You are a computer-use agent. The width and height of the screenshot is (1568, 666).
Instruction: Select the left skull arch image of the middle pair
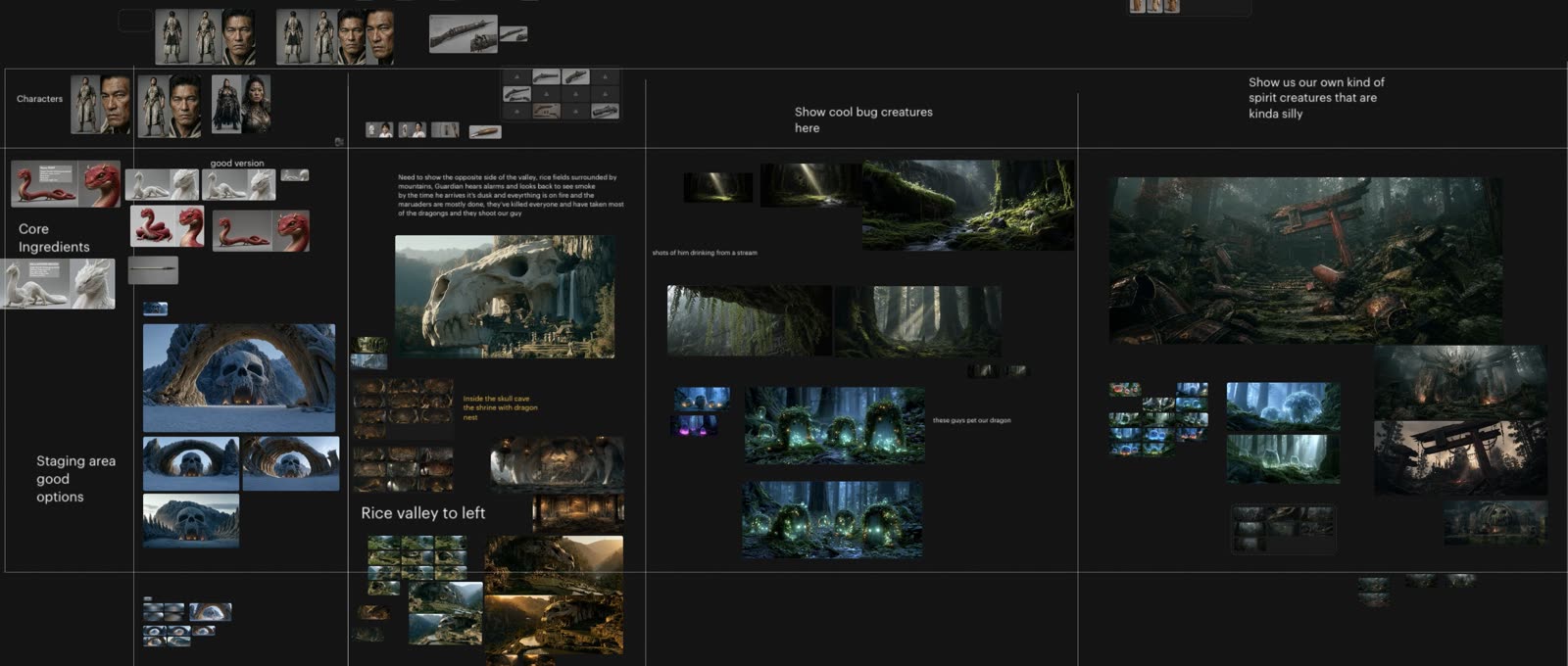(191, 464)
